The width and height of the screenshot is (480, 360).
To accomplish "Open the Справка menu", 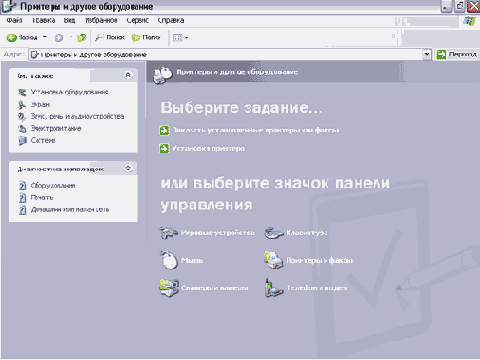I will (x=171, y=20).
